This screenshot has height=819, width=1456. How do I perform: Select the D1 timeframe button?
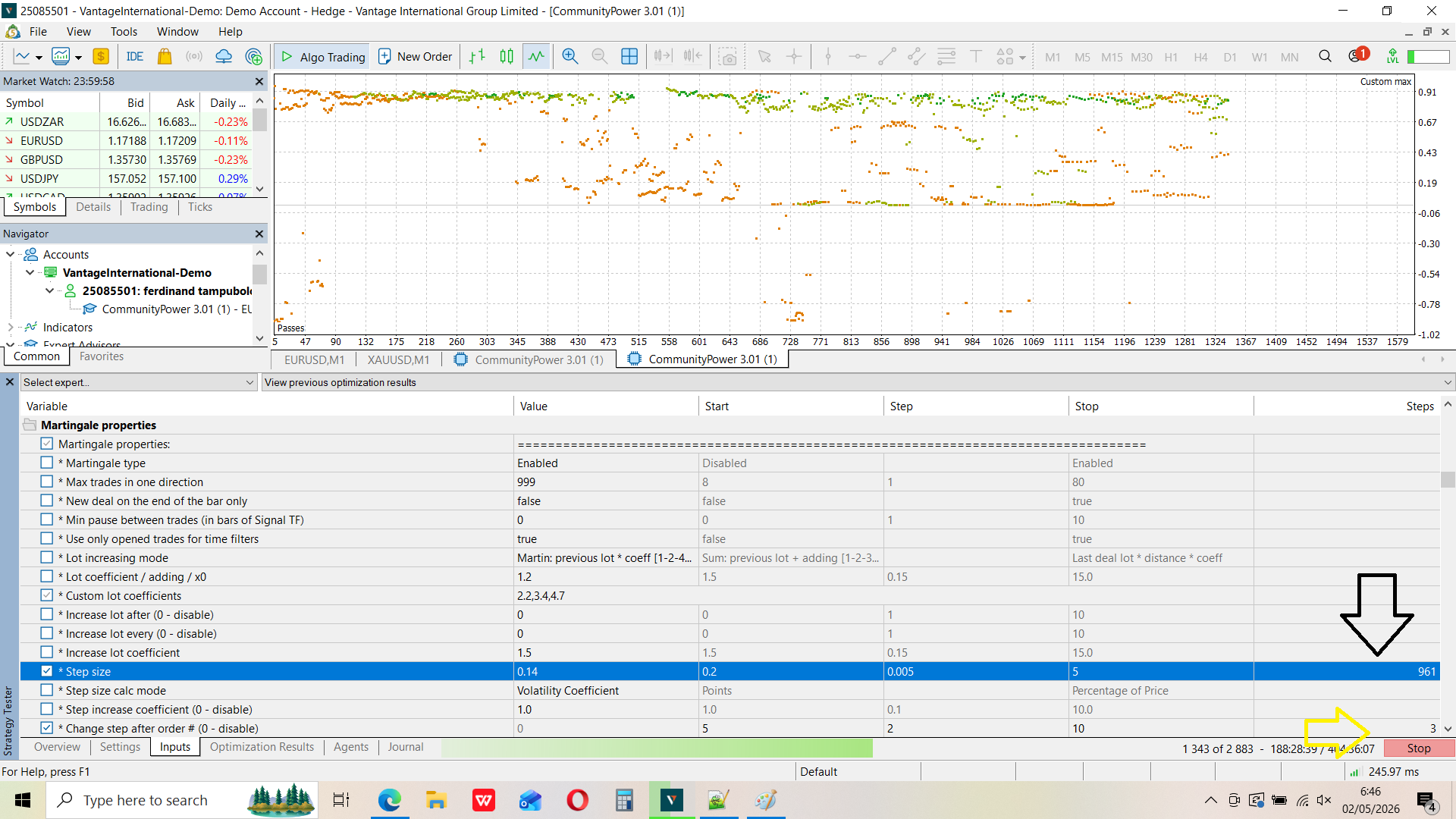click(x=1230, y=58)
